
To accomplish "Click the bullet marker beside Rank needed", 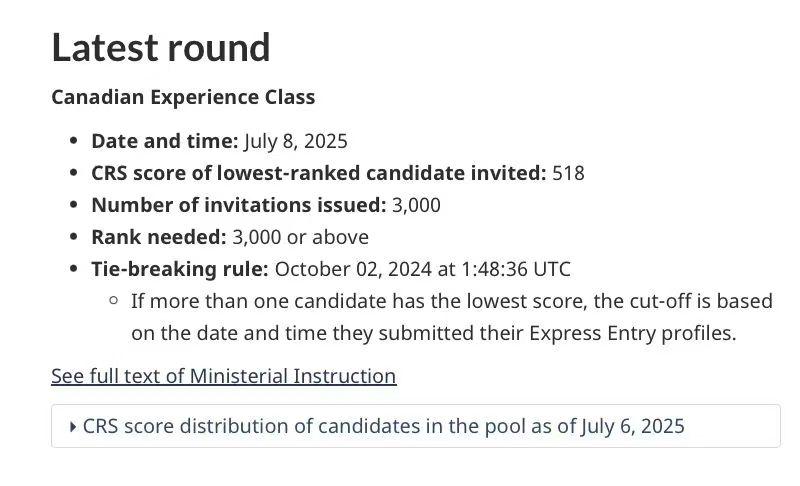I will 74,237.
